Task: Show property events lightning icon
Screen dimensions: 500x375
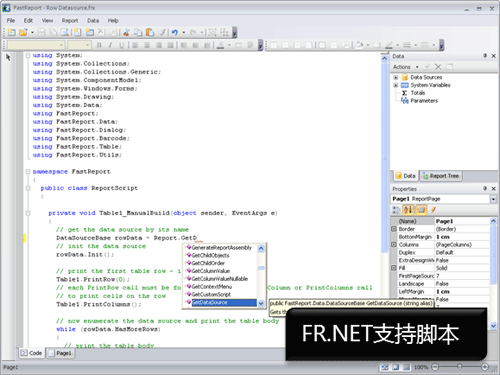Action: pos(433,210)
